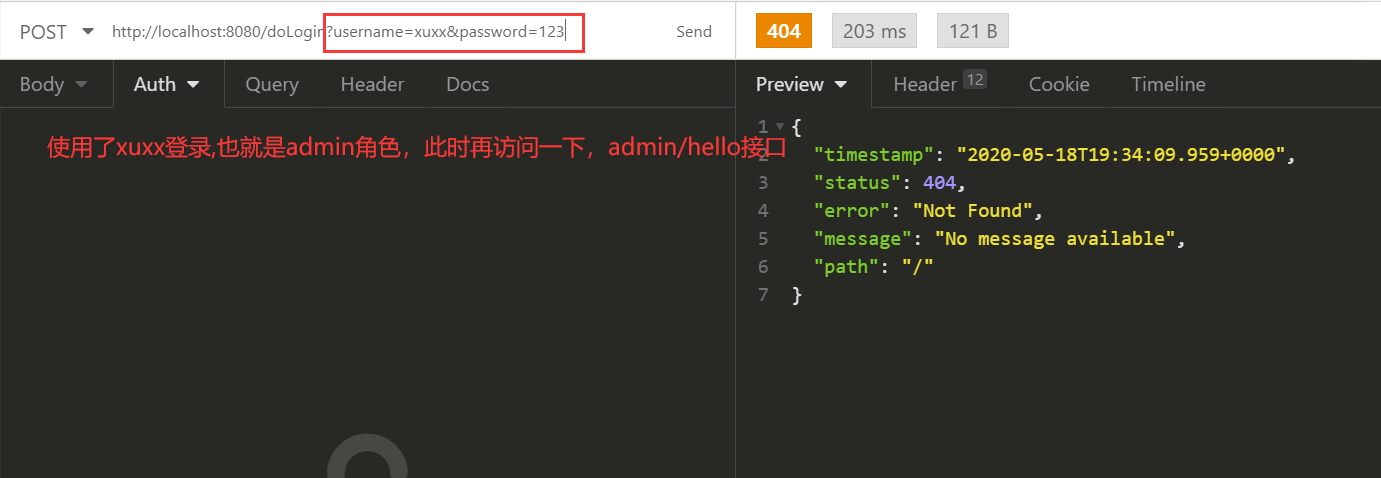
Task: Select the timestamp value 2020-05-18T19:34:09.959+0000
Action: (x=1120, y=155)
